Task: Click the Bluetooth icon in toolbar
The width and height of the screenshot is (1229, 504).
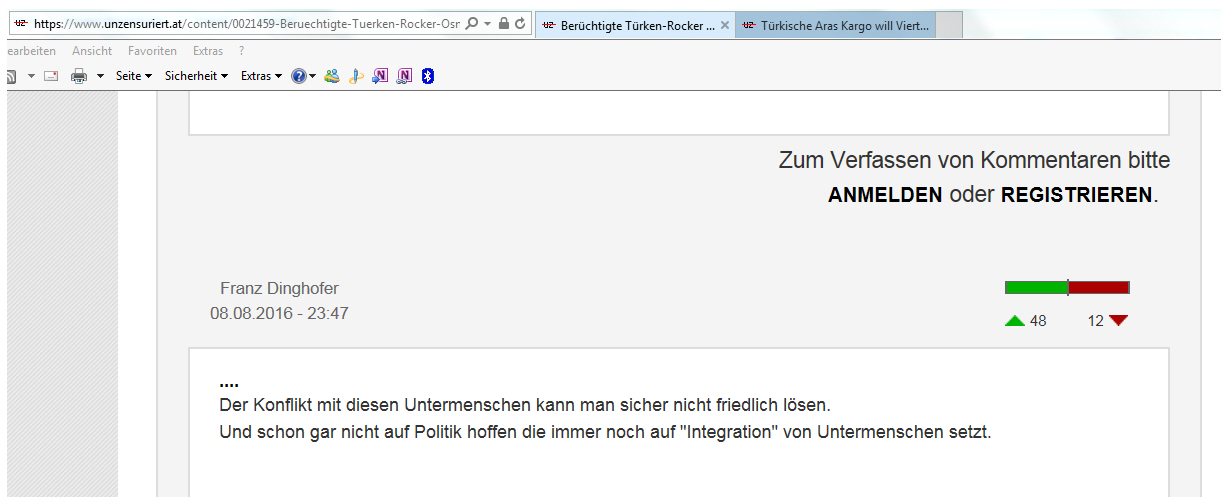Action: pyautogui.click(x=428, y=76)
